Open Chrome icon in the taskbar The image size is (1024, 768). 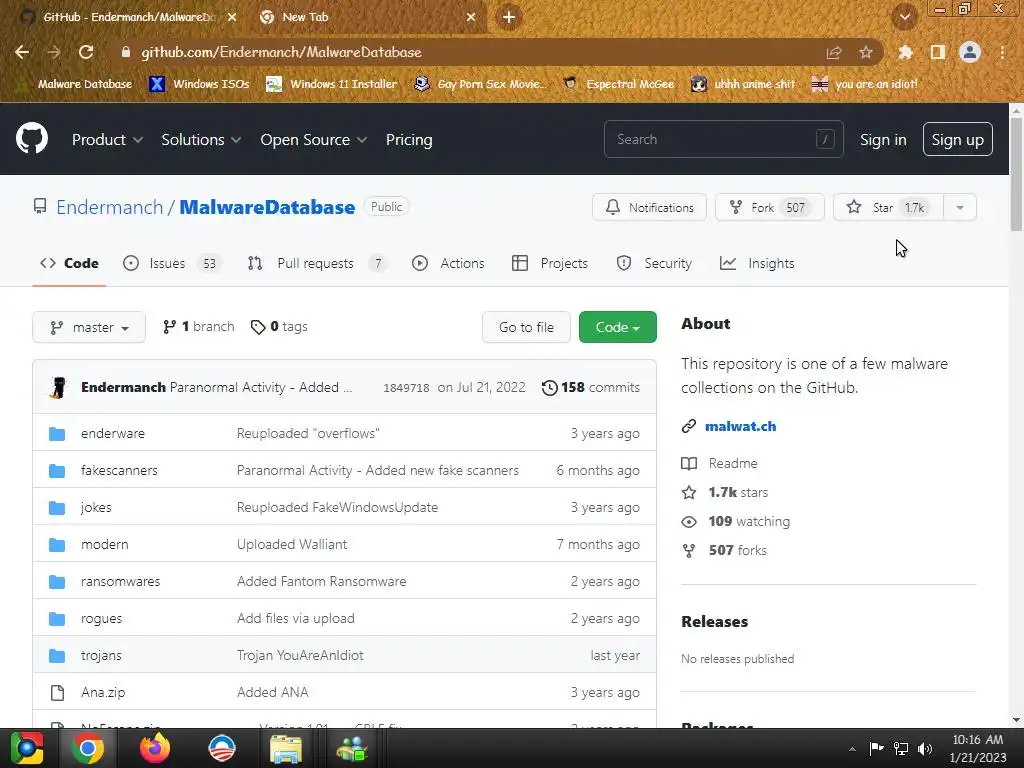[x=88, y=748]
